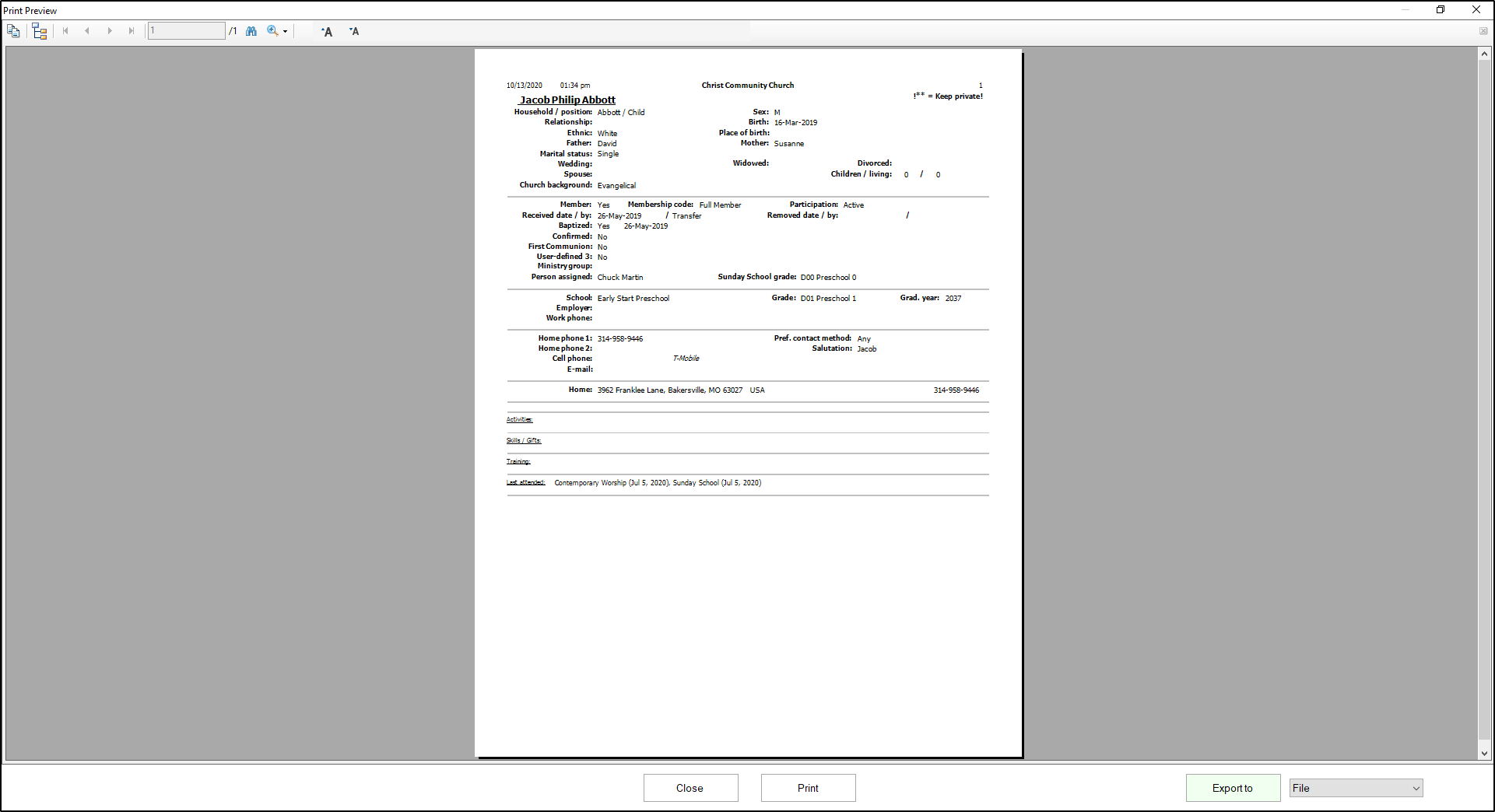Go to the next page
The height and width of the screenshot is (812, 1495).
click(110, 31)
